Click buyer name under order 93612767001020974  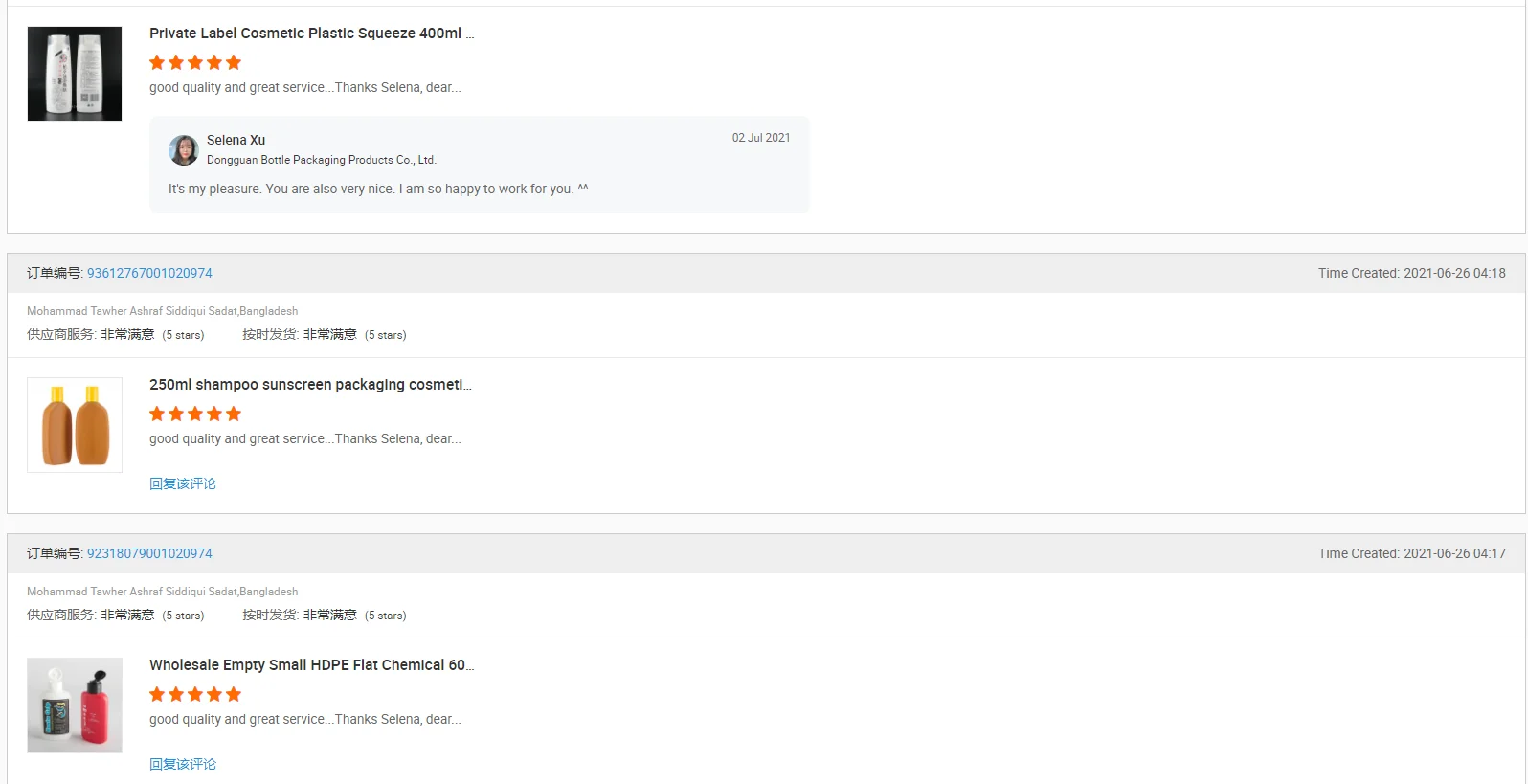tap(162, 311)
